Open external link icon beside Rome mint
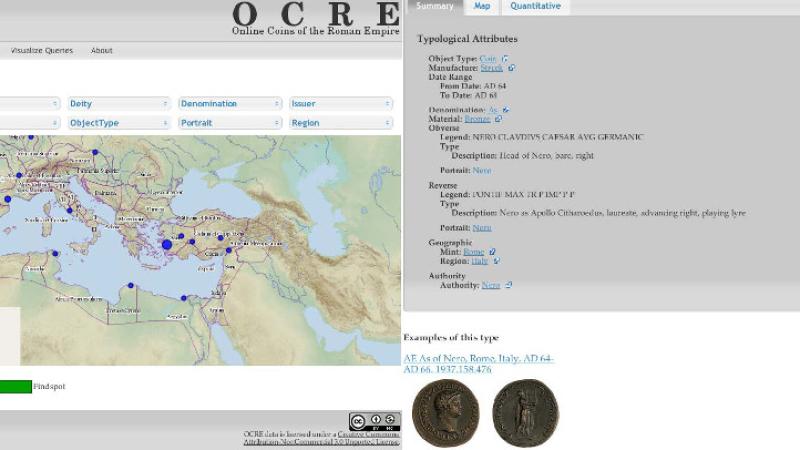The image size is (800, 450). pos(492,252)
